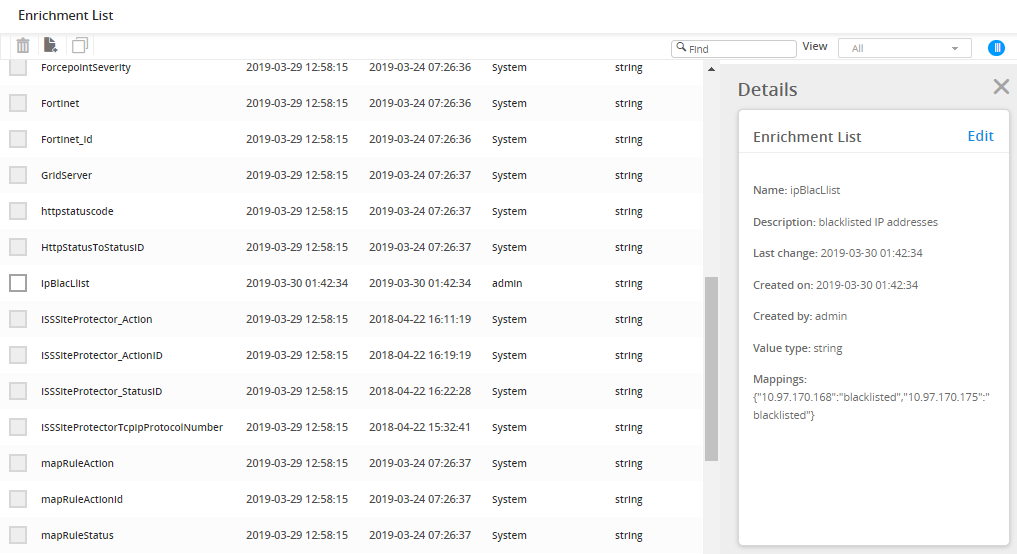Click 2018-04-22 16:22:28 creation date
The height and width of the screenshot is (554, 1017).
(x=420, y=391)
